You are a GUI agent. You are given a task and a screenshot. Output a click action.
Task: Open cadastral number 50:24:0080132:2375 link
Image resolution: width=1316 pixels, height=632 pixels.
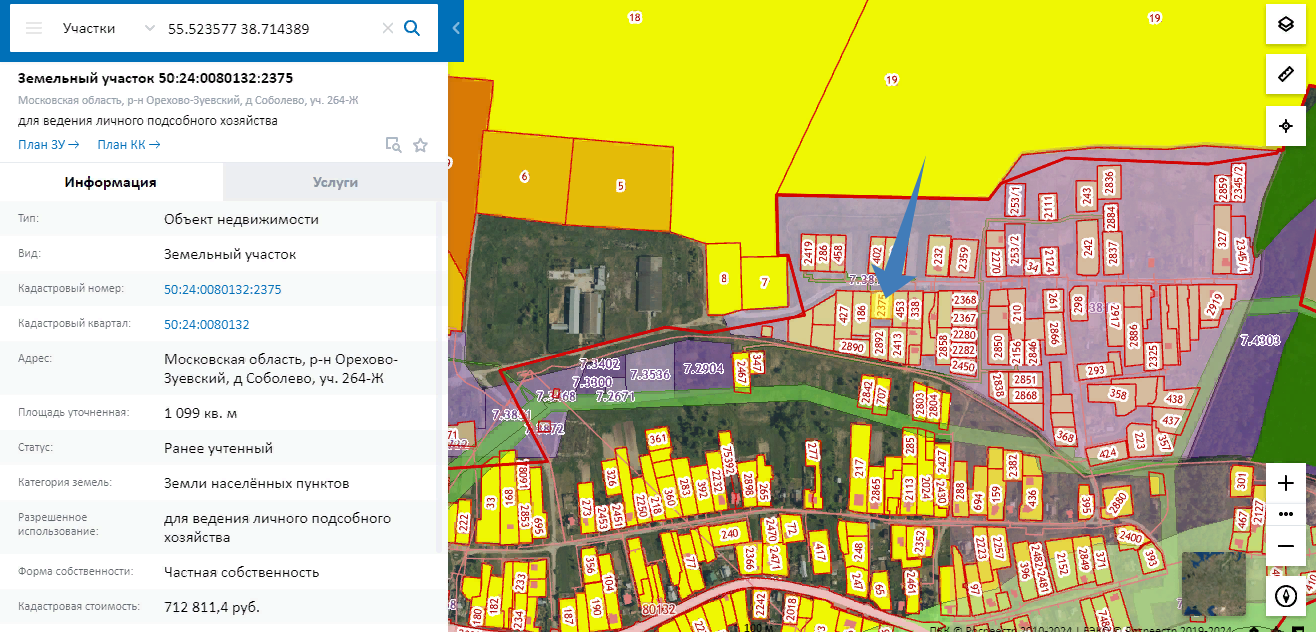(223, 290)
